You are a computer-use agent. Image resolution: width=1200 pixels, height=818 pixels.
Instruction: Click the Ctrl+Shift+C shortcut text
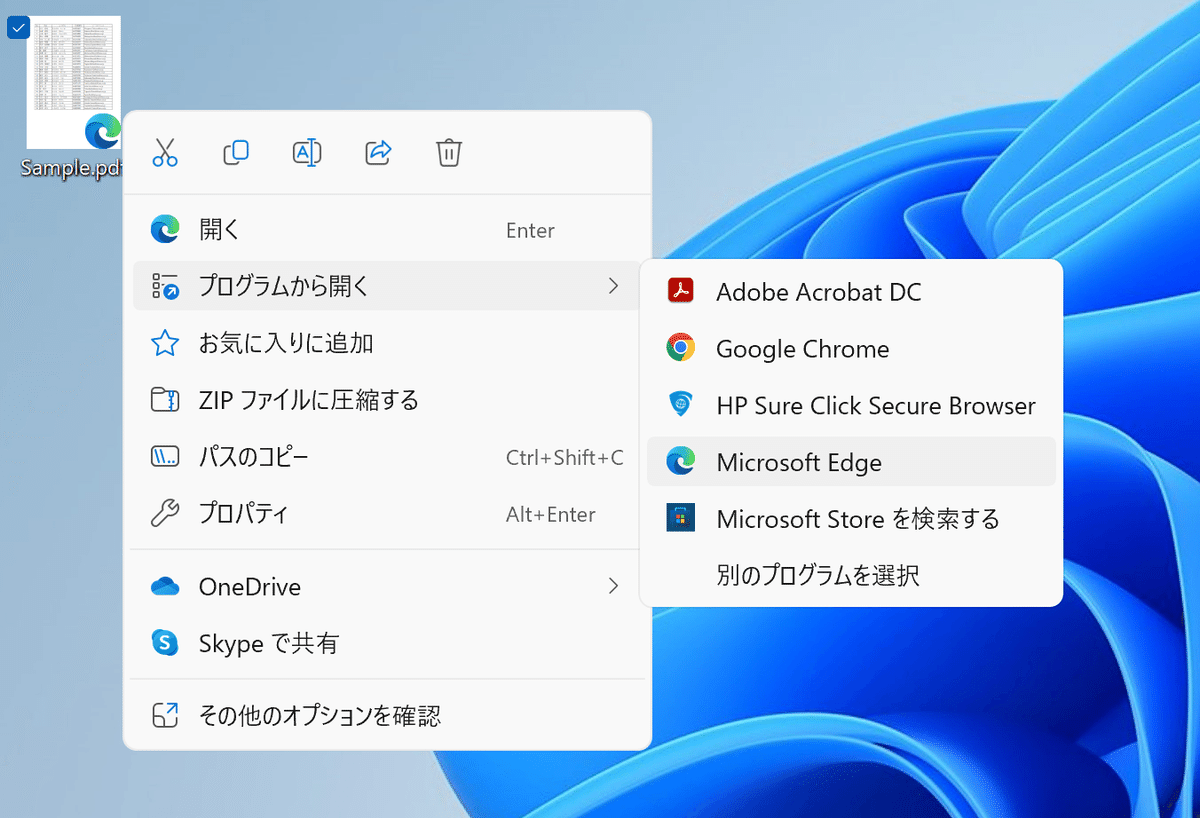(x=565, y=458)
